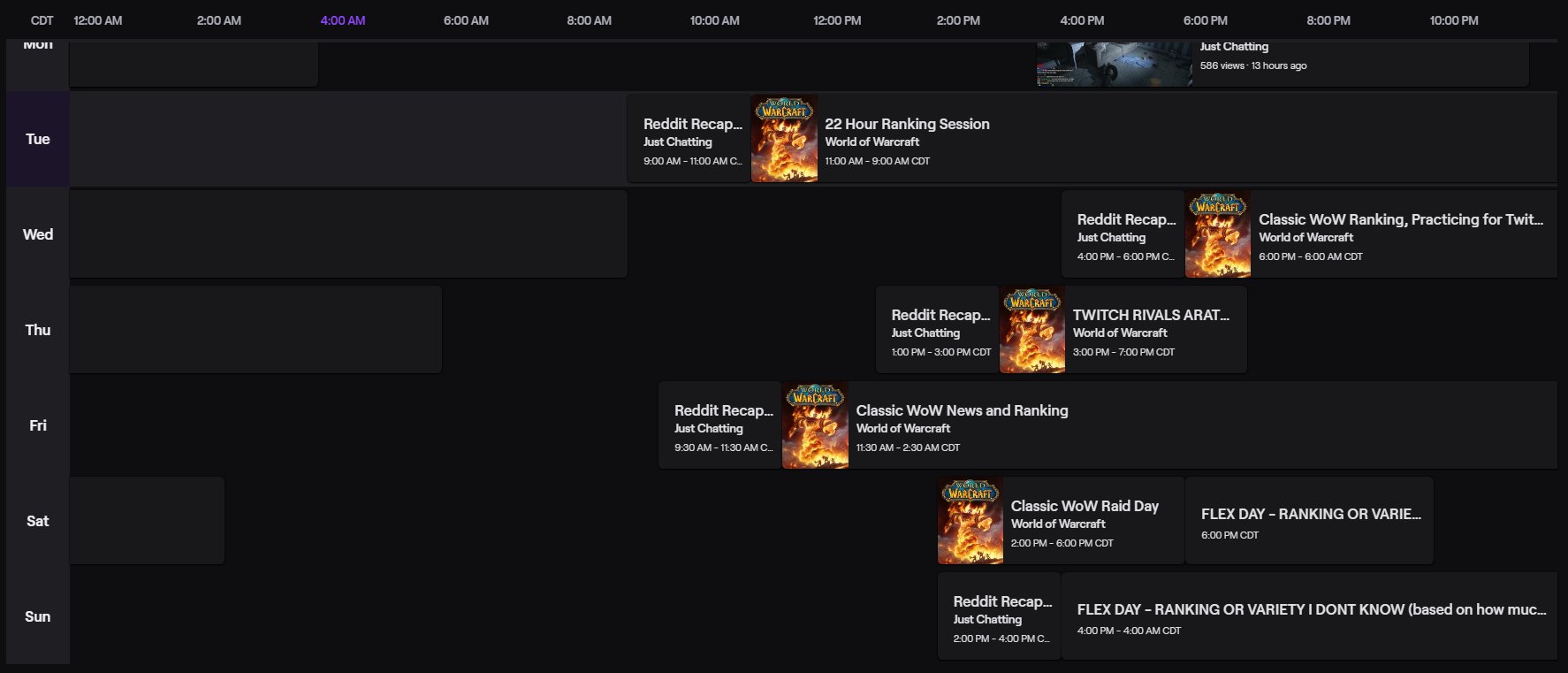Open the Classic WoW Ranking, Practicing event
Screen dimensions: 1568x673
[x=1371, y=234]
